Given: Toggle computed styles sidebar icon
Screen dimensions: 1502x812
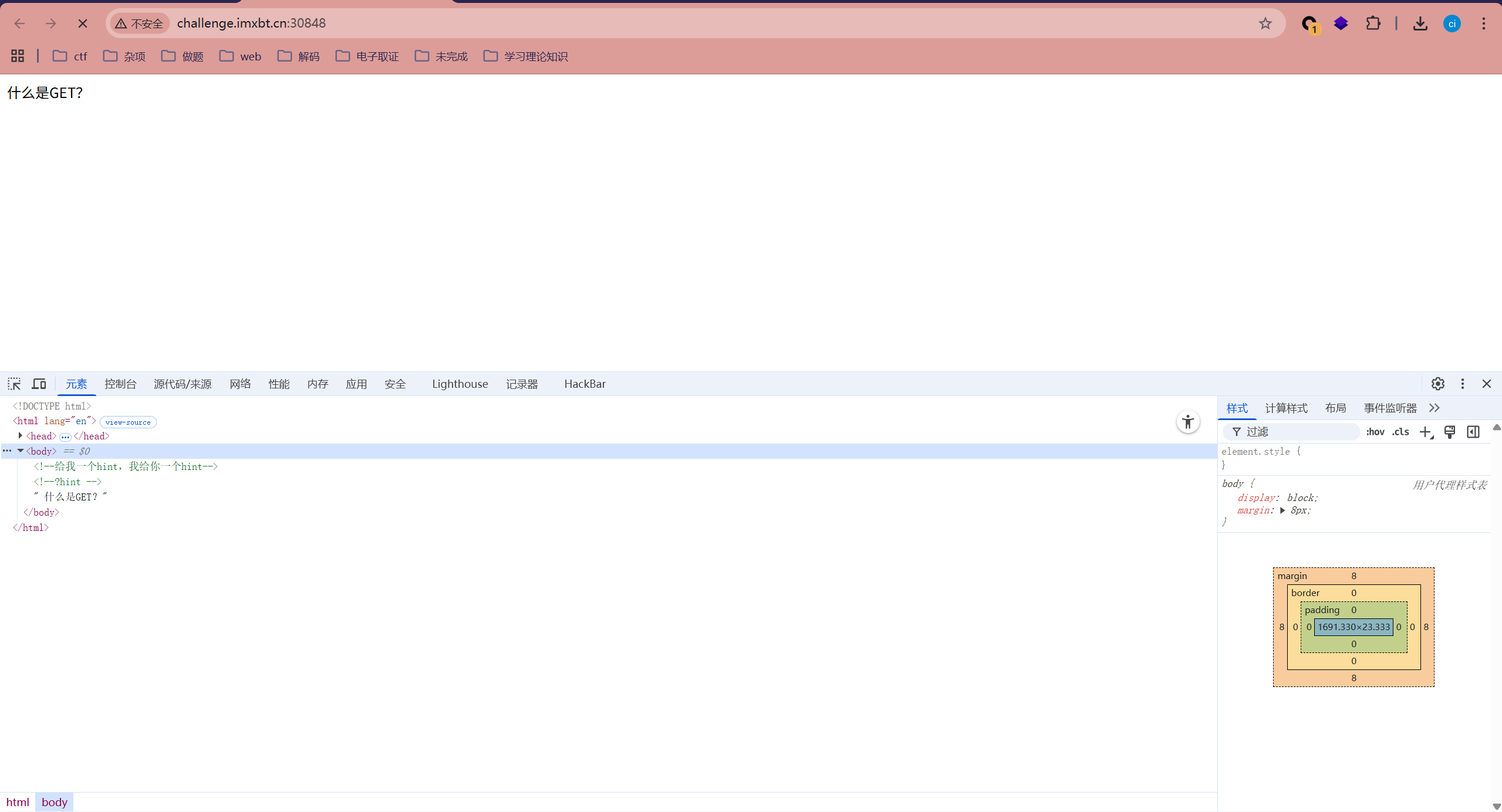Looking at the screenshot, I should click(1473, 432).
